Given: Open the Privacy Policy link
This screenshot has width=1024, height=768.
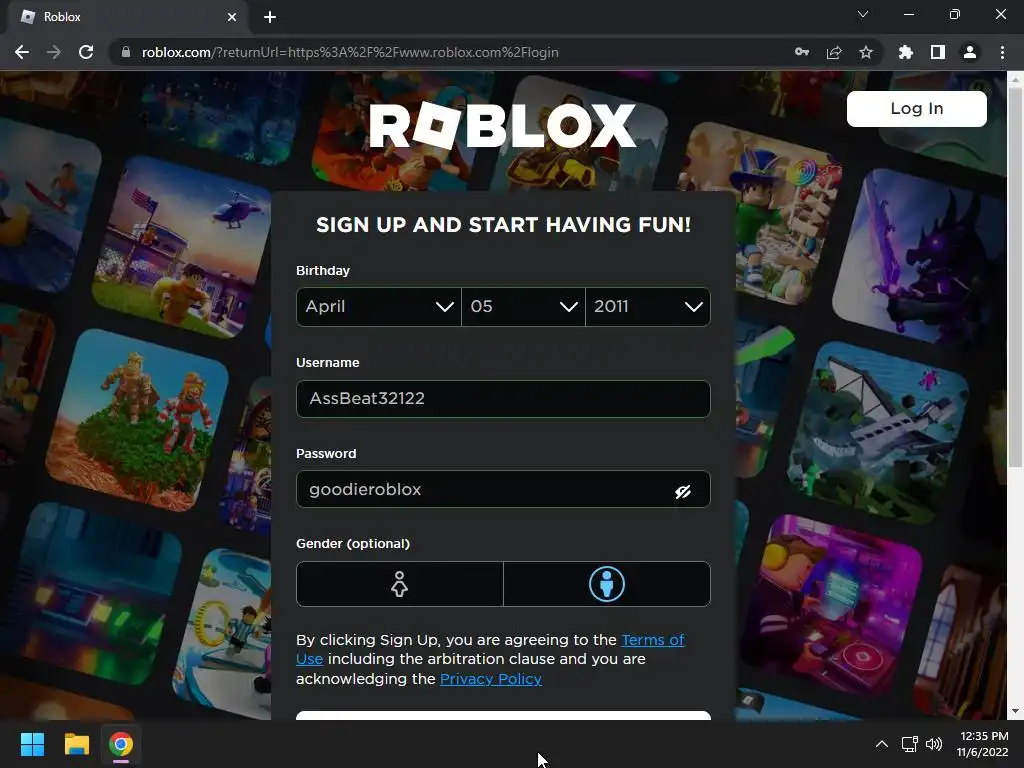Looking at the screenshot, I should [x=491, y=679].
